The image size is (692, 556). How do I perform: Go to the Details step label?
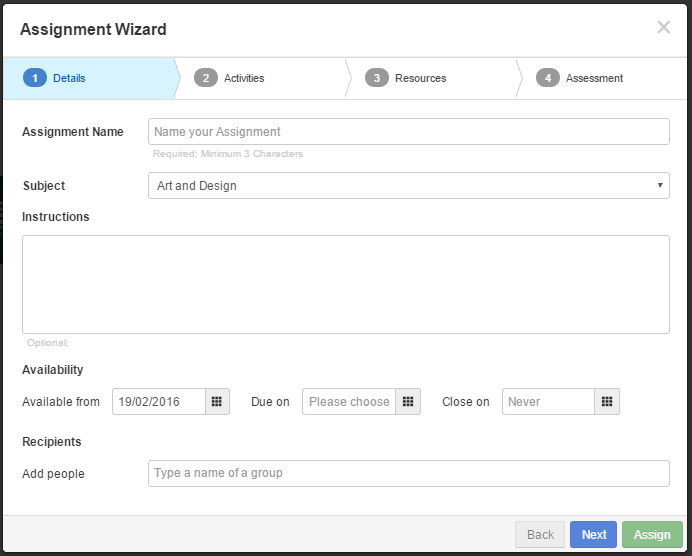(x=69, y=78)
